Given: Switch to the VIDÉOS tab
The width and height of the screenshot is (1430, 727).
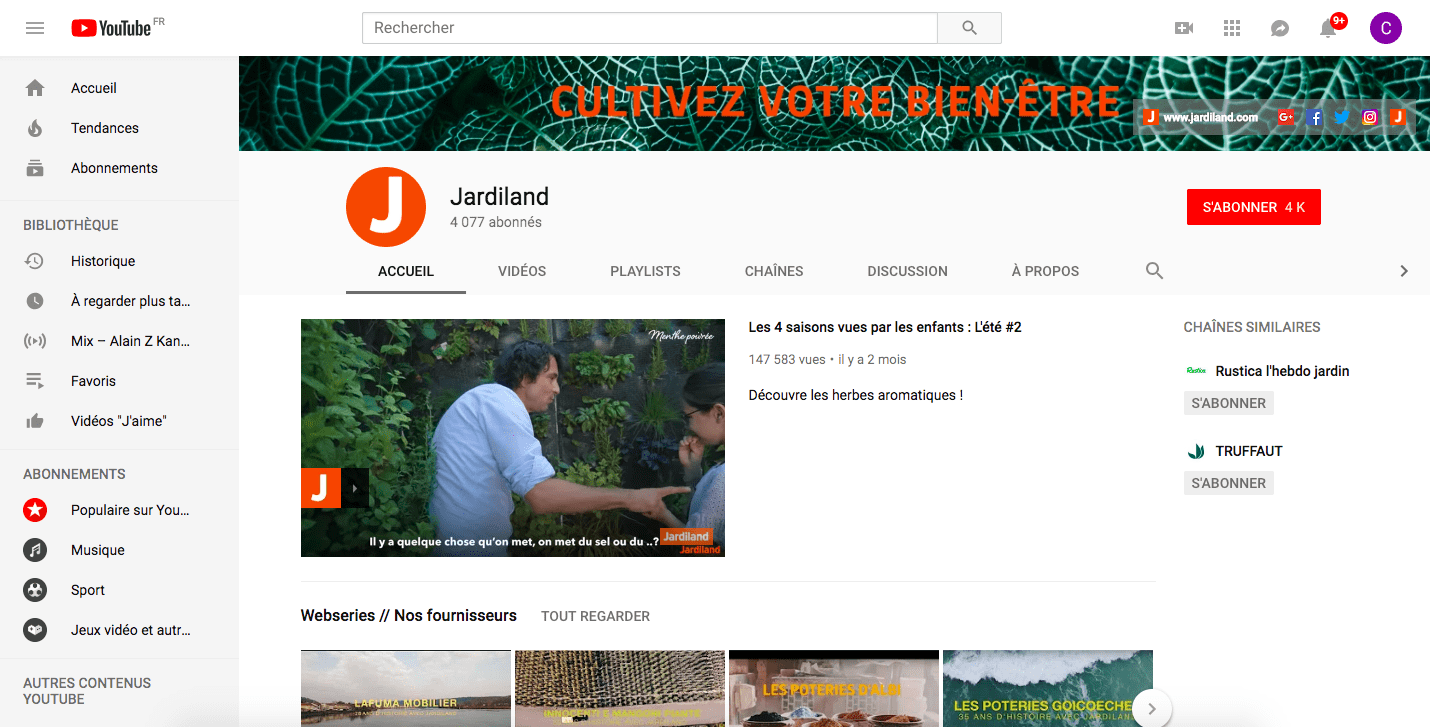Looking at the screenshot, I should coord(522,271).
